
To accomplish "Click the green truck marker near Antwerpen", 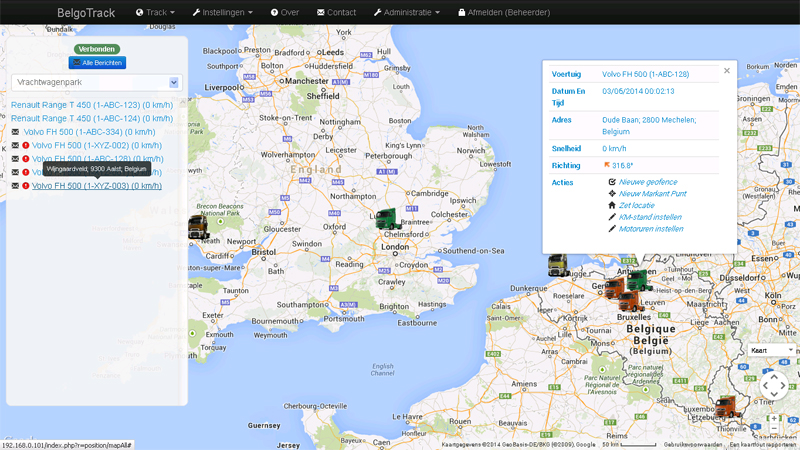I will click(639, 281).
